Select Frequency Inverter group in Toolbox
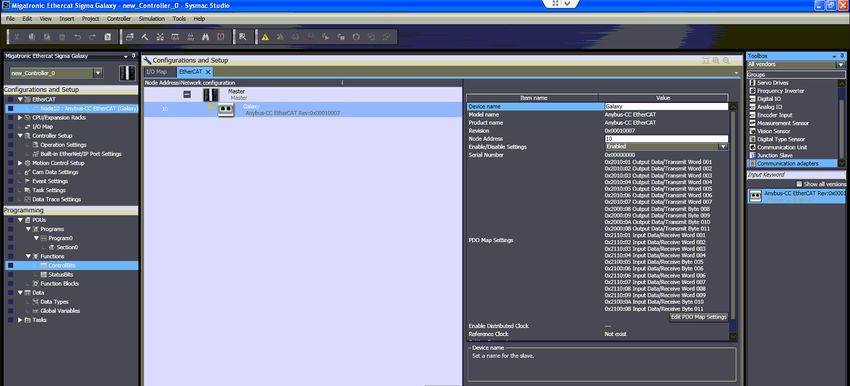 click(781, 91)
